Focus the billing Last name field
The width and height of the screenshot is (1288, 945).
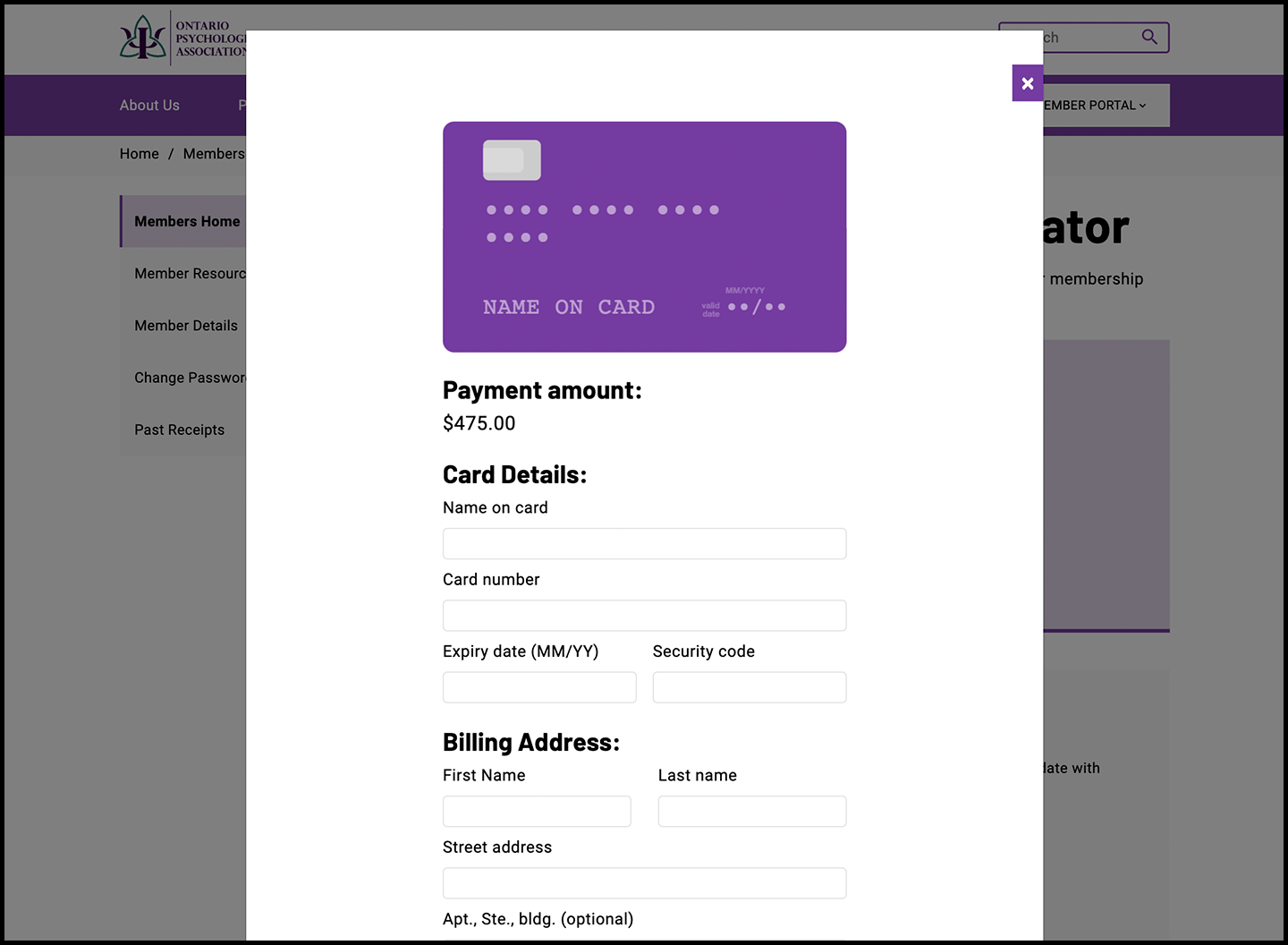pyautogui.click(x=751, y=811)
